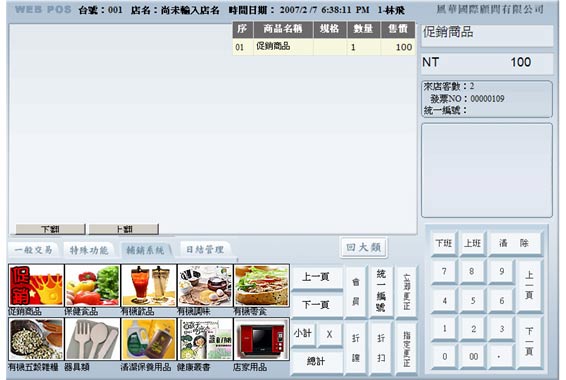
Task: Click the 總計 total button
Action: click(x=316, y=361)
